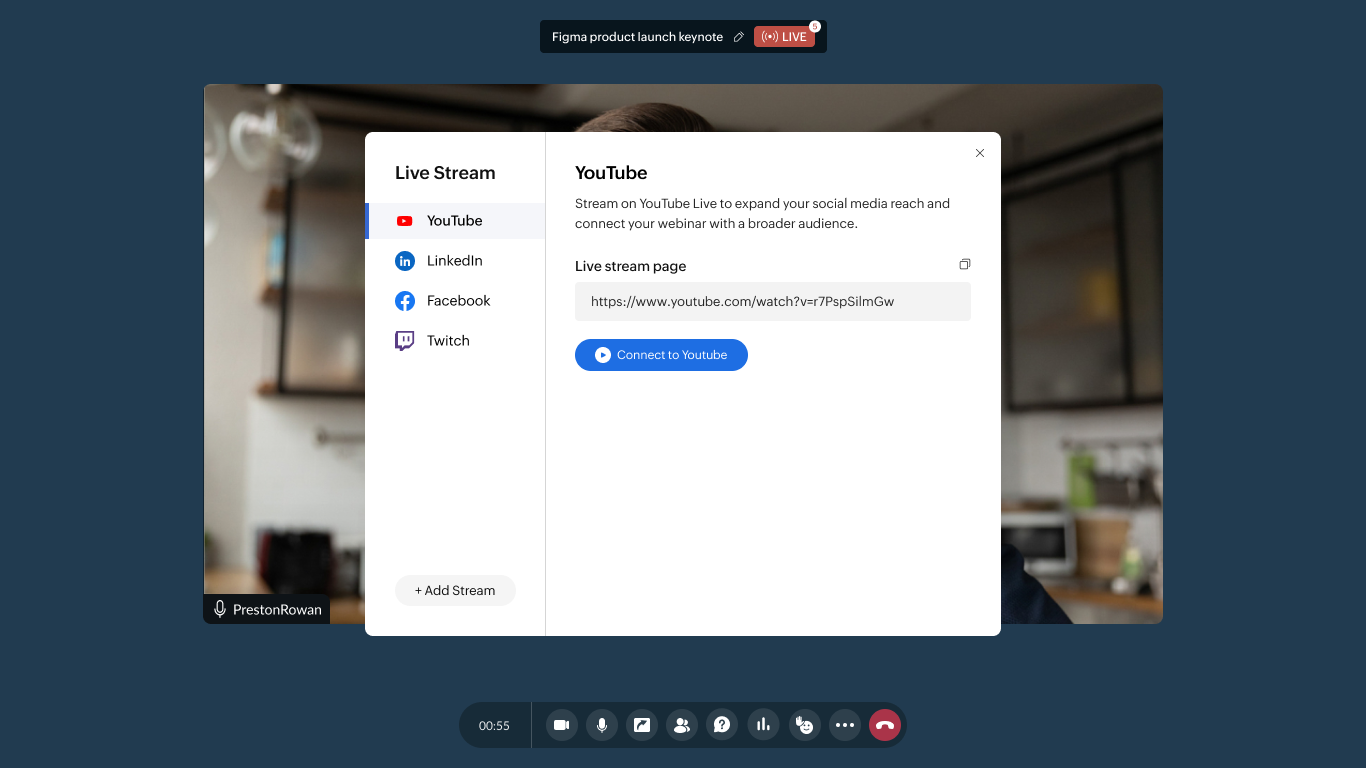
Task: Click the Stream on YouTube Live description text
Action: coord(762,213)
